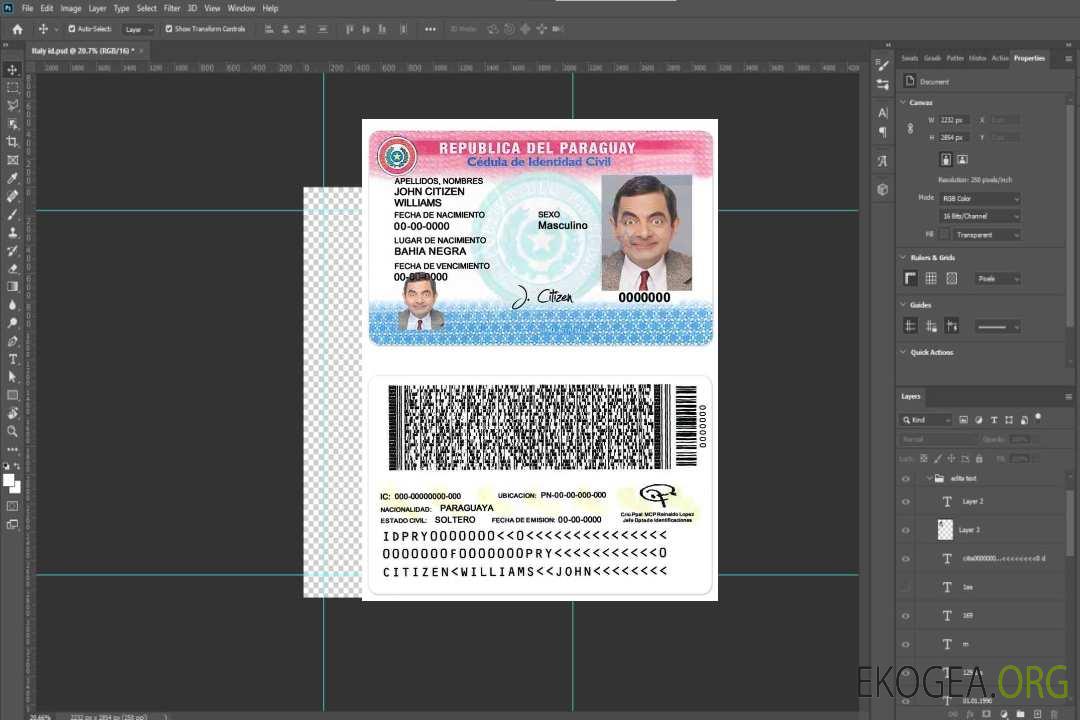Select the Eyedropper tool in toolbar
The height and width of the screenshot is (720, 1080).
(x=13, y=178)
